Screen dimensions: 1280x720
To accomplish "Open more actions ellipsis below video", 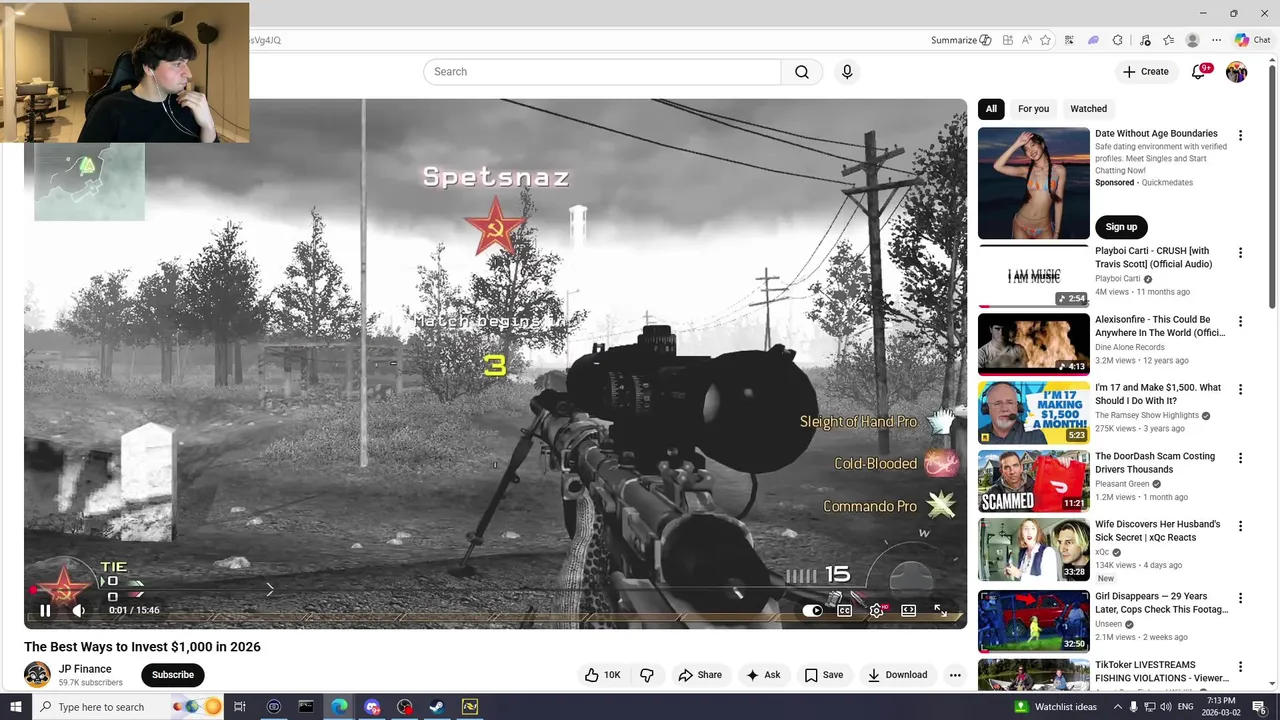I will tap(955, 675).
